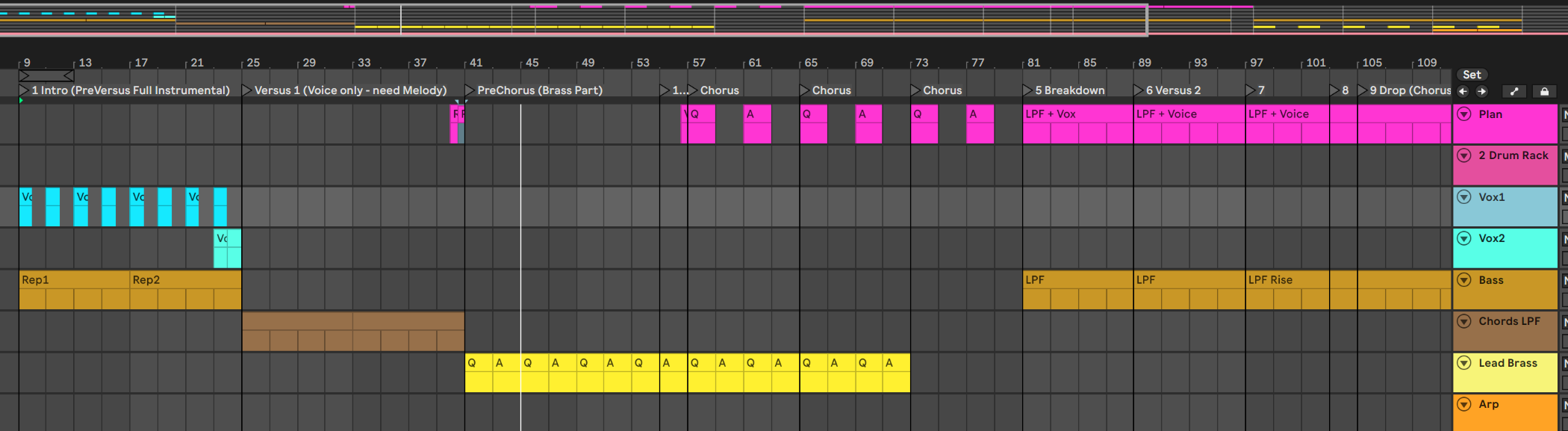Select the LPF Rise bass clip
Image resolution: width=1568 pixels, height=431 pixels.
pyautogui.click(x=1287, y=280)
